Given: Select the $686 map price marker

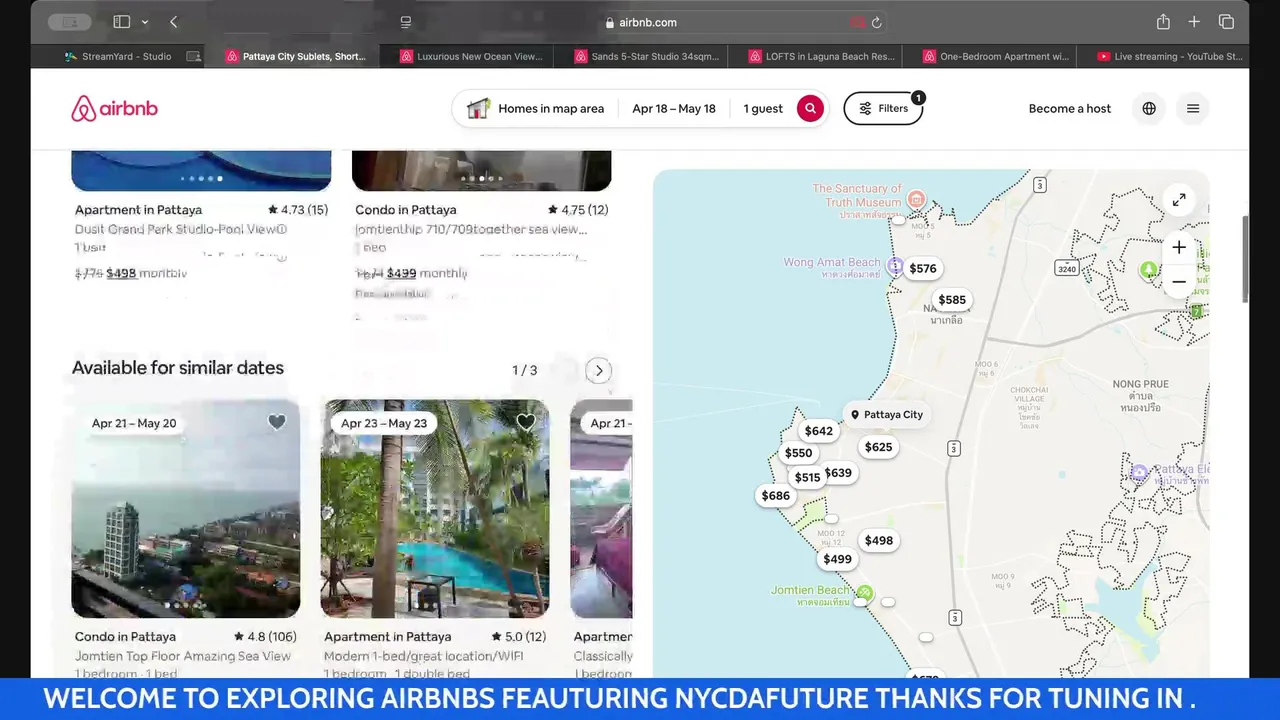Looking at the screenshot, I should click(x=775, y=495).
